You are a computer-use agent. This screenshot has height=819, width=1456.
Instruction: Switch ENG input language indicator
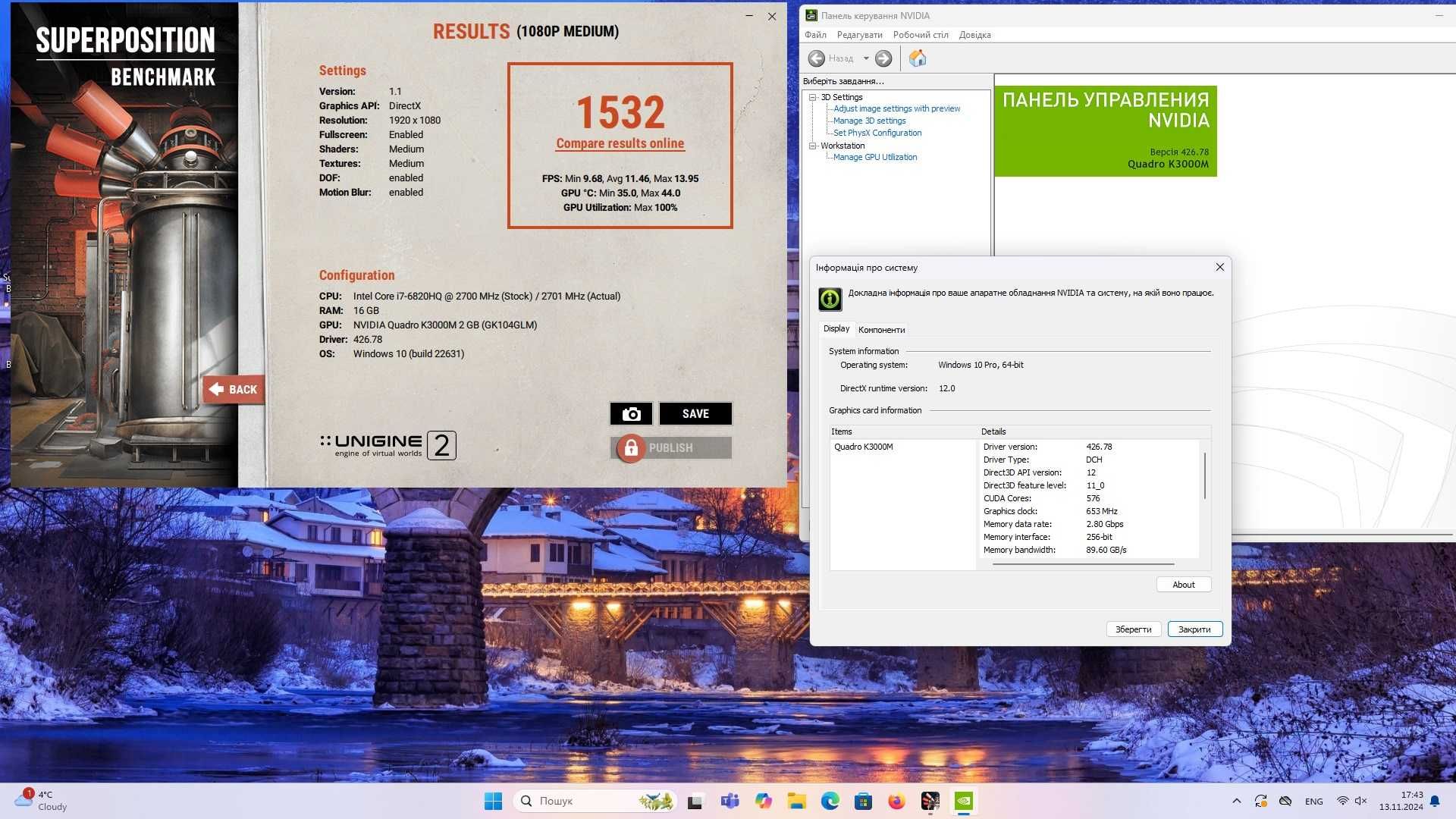coord(1314,801)
